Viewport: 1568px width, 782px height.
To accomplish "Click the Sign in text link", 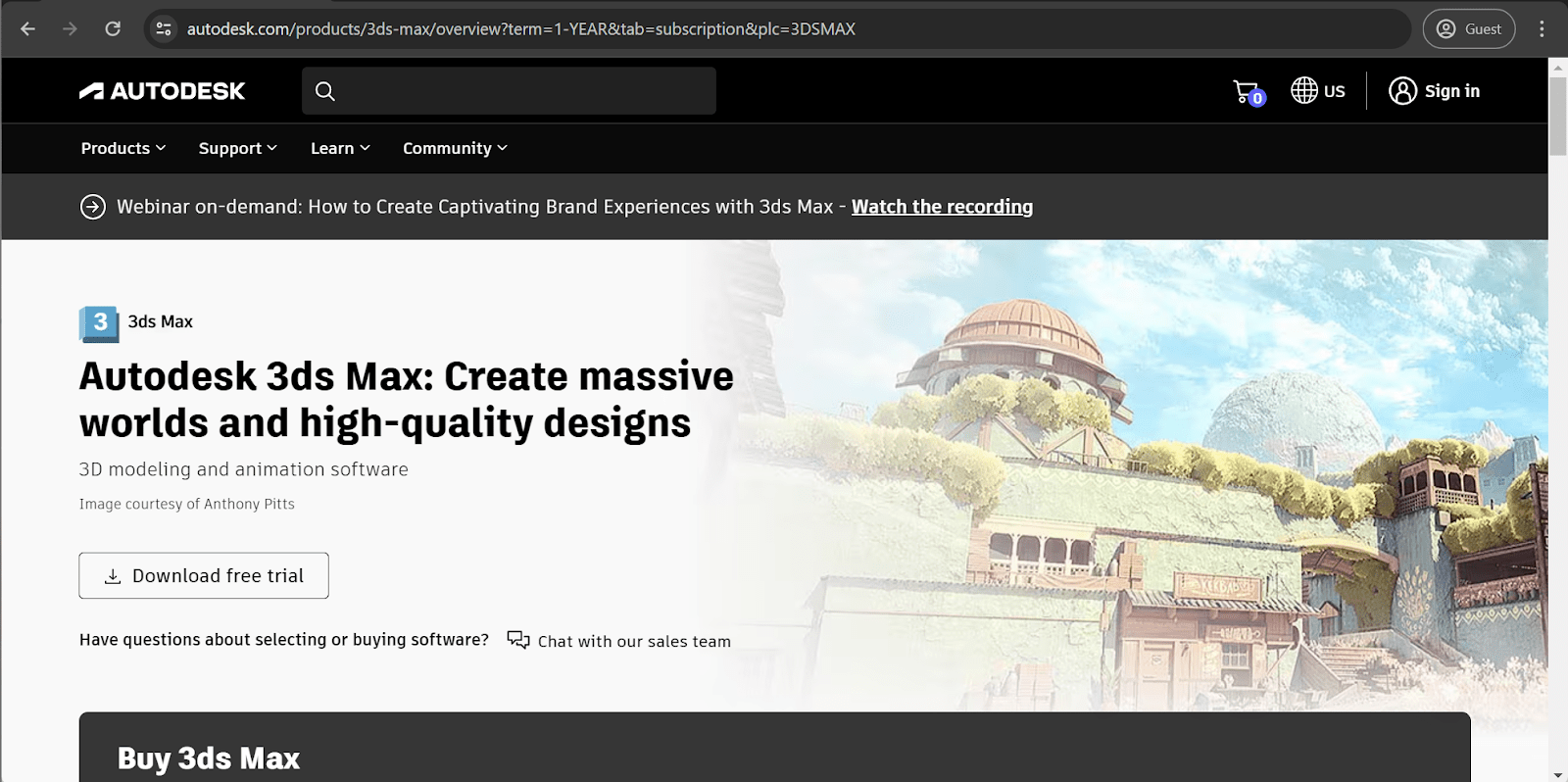I will (1452, 91).
